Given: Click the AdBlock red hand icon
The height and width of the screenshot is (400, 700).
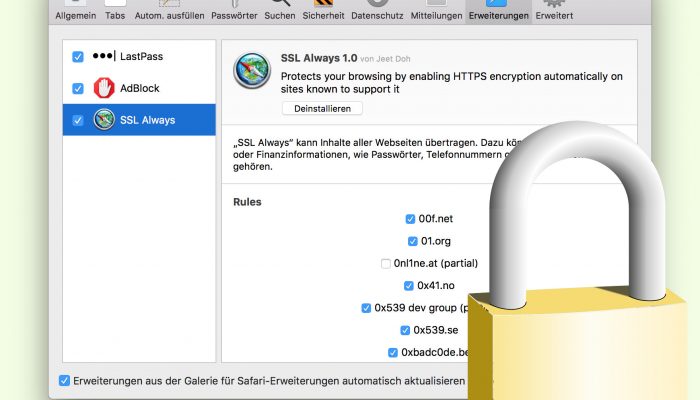Looking at the screenshot, I should pos(104,88).
